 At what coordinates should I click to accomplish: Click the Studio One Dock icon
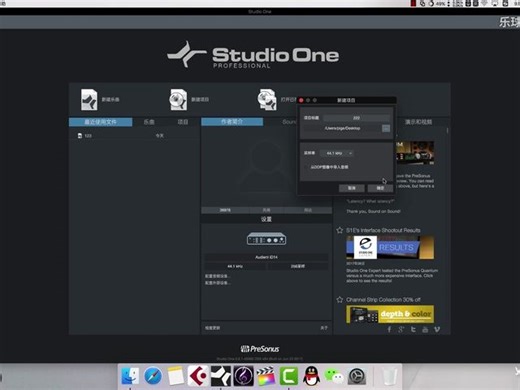click(221, 376)
